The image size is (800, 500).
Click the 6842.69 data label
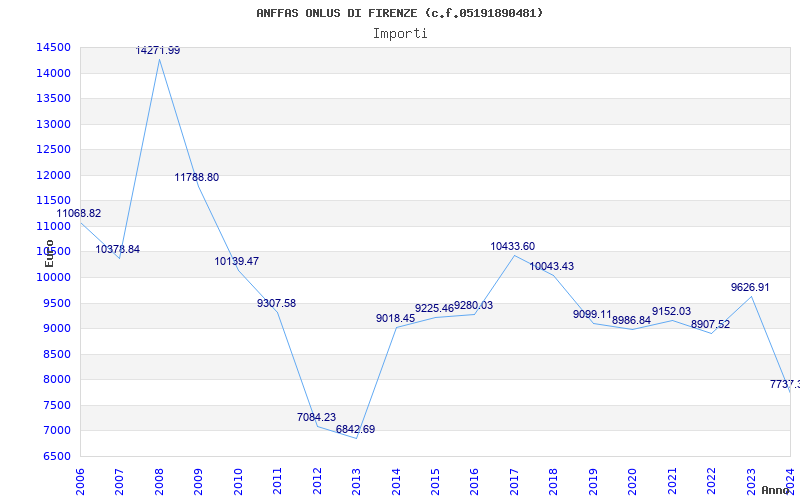point(355,430)
